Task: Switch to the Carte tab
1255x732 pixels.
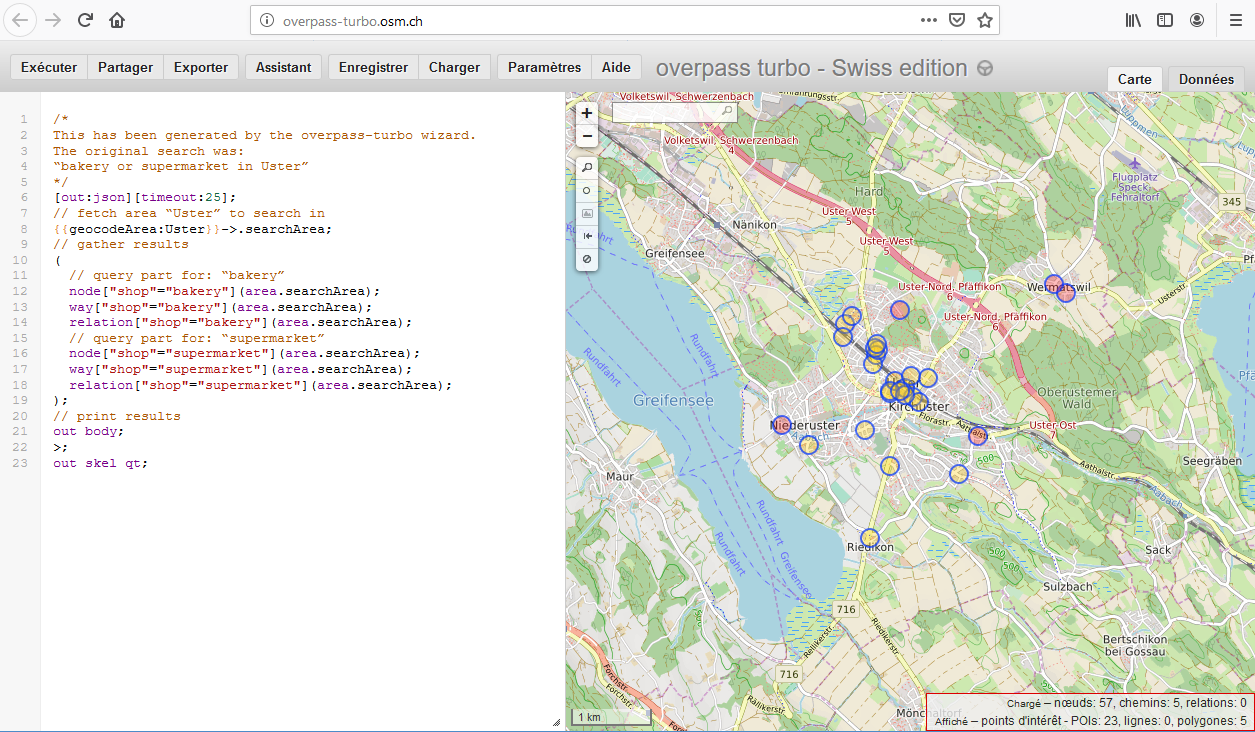Action: [x=1134, y=79]
